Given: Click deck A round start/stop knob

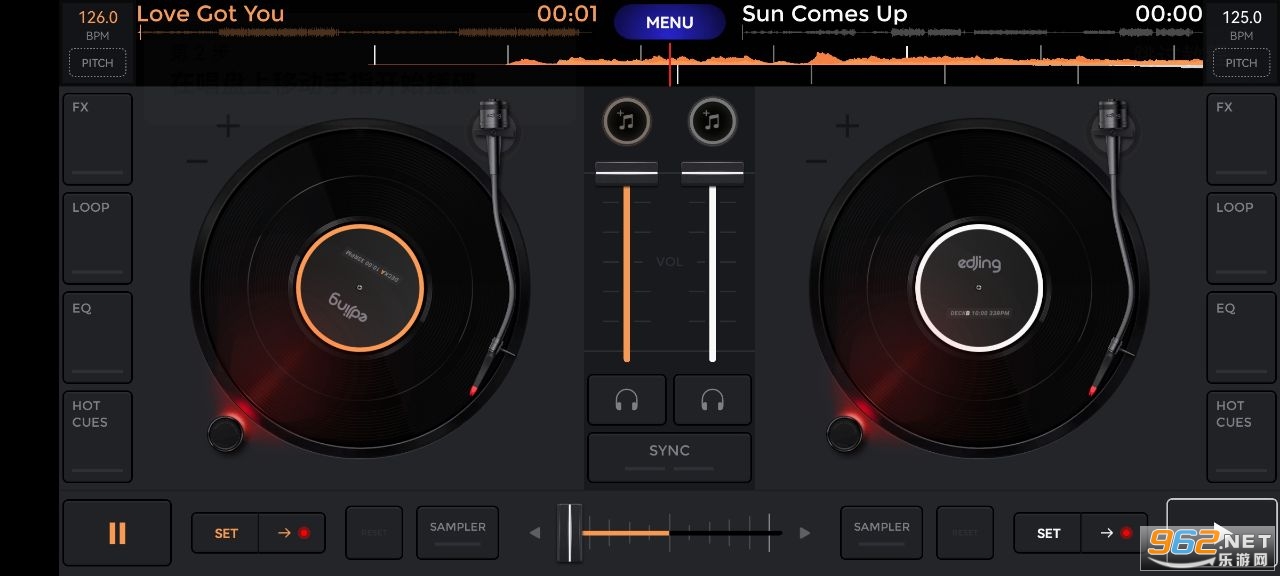Looking at the screenshot, I should pyautogui.click(x=226, y=433).
